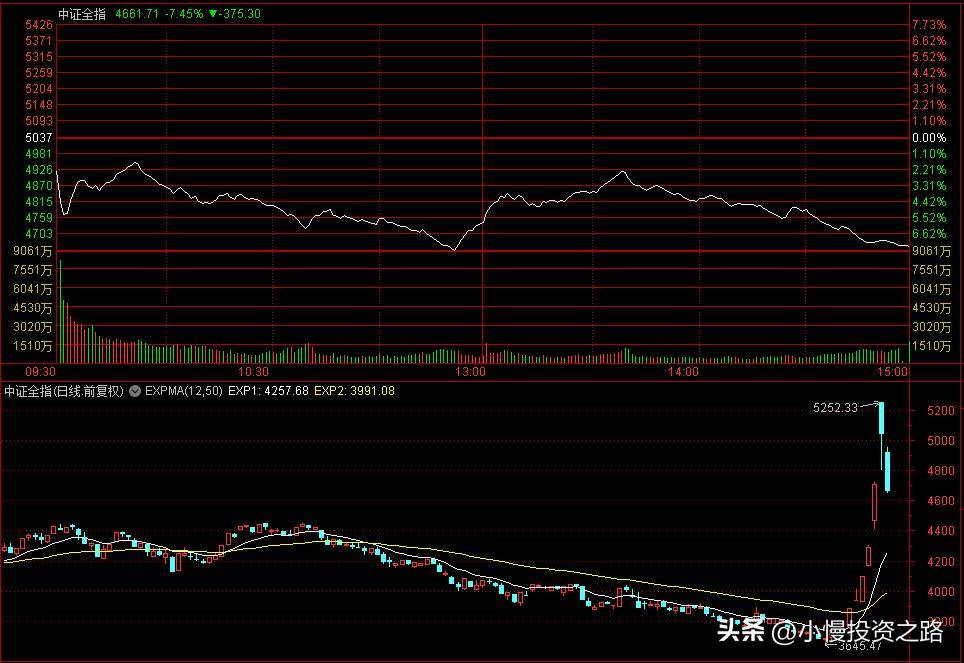Click the green 4.42% percentage label
This screenshot has width=964, height=663.
click(x=929, y=202)
